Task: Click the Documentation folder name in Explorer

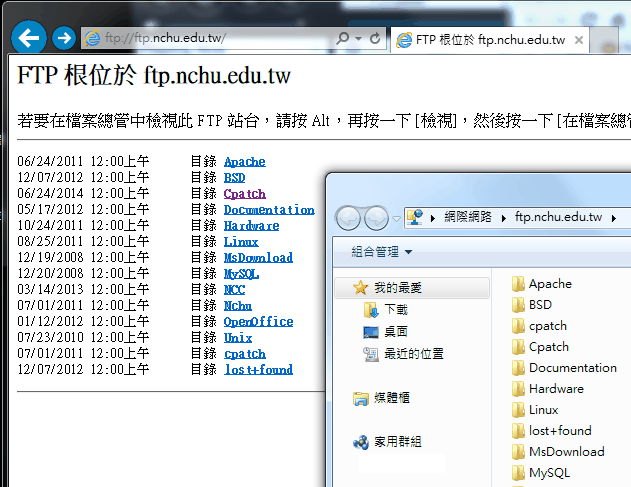Action: point(573,367)
